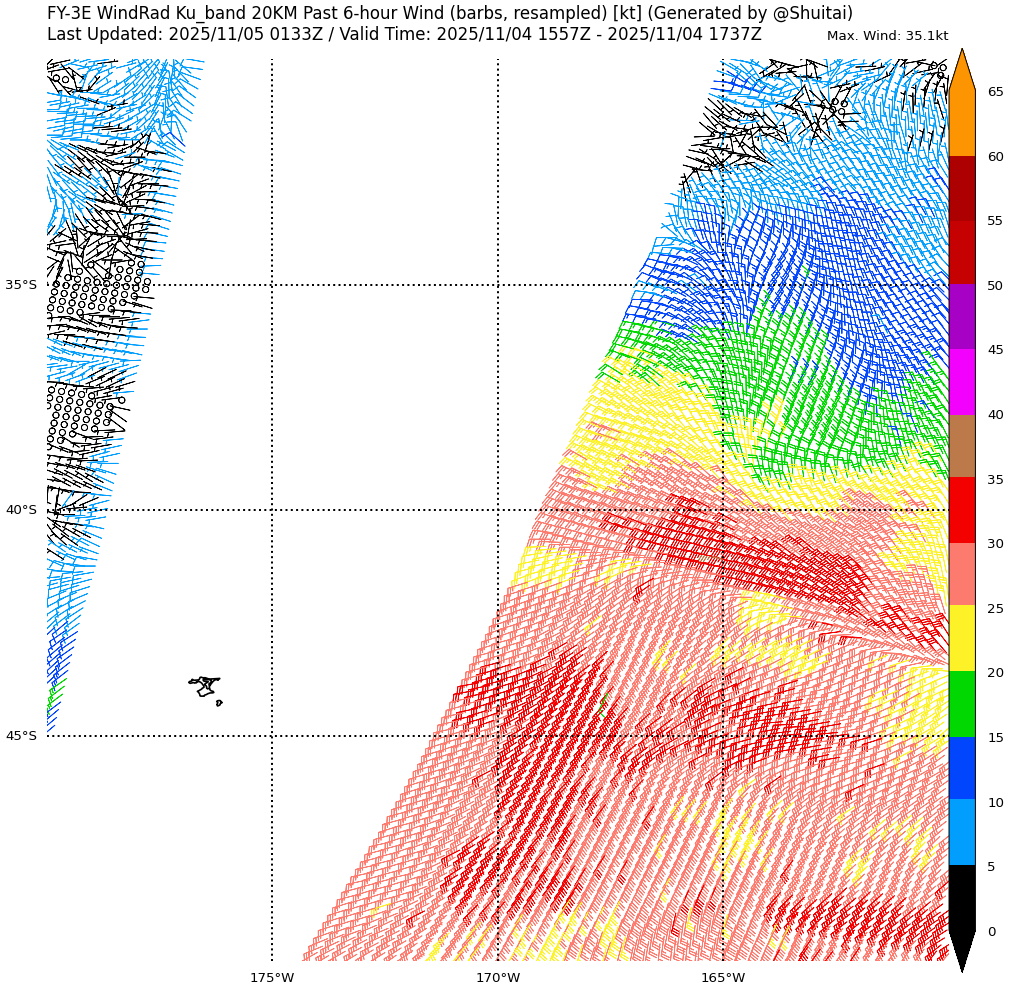
Task: Click the black arrow below the colorbar
Action: coord(961,948)
